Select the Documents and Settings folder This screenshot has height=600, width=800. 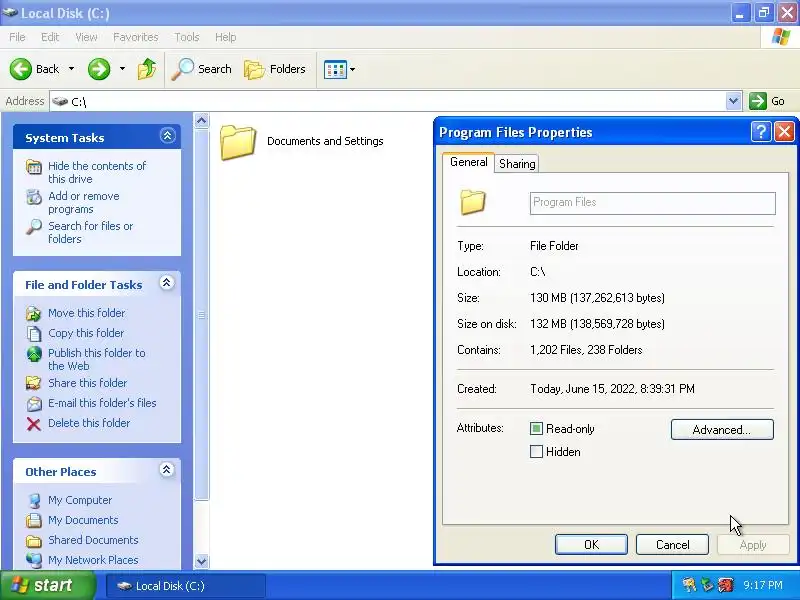[302, 142]
